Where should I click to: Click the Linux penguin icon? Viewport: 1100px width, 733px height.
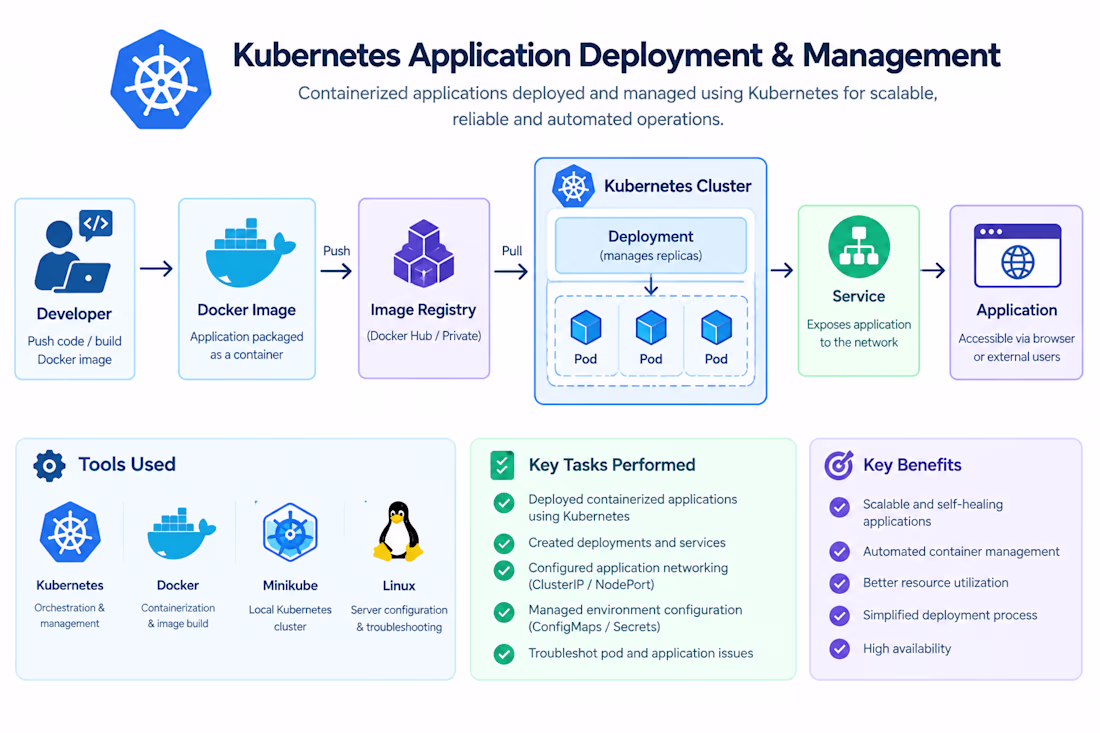pyautogui.click(x=398, y=531)
